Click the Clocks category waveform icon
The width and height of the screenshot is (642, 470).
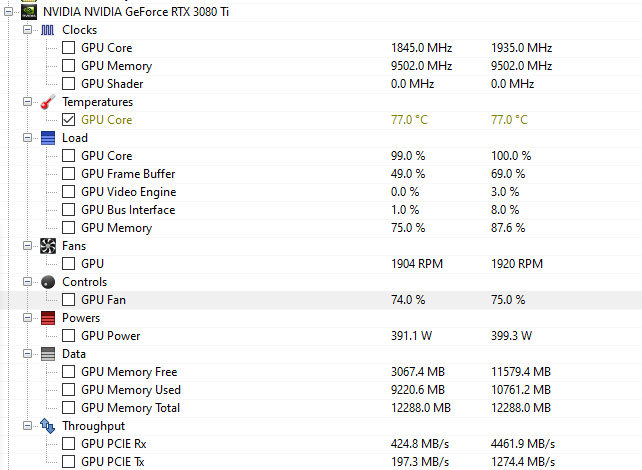click(x=48, y=30)
